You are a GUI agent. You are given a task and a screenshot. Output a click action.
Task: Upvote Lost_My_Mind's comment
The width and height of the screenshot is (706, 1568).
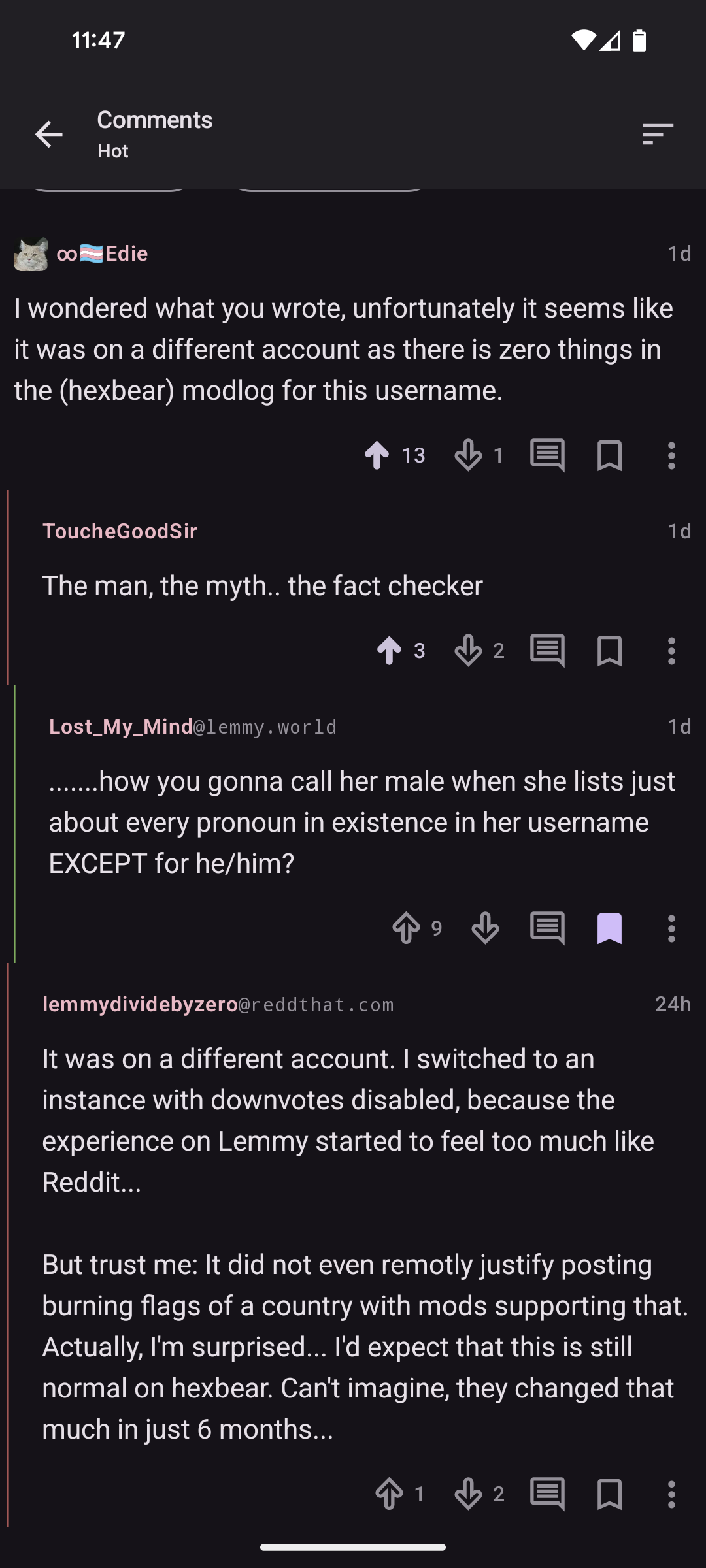tap(407, 928)
